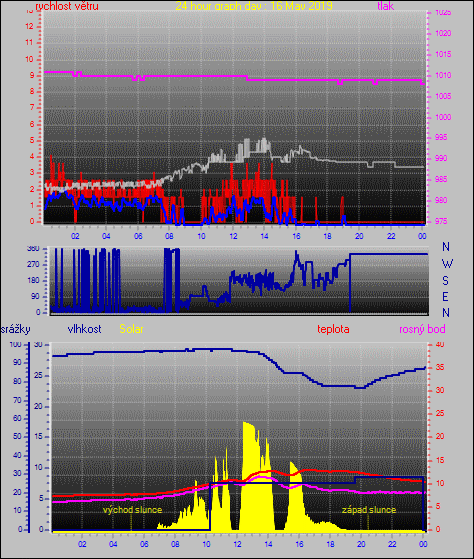The height and width of the screenshot is (559, 474).
Task: Click the "východ slunce" sunrise marker text
Action: pos(133,510)
